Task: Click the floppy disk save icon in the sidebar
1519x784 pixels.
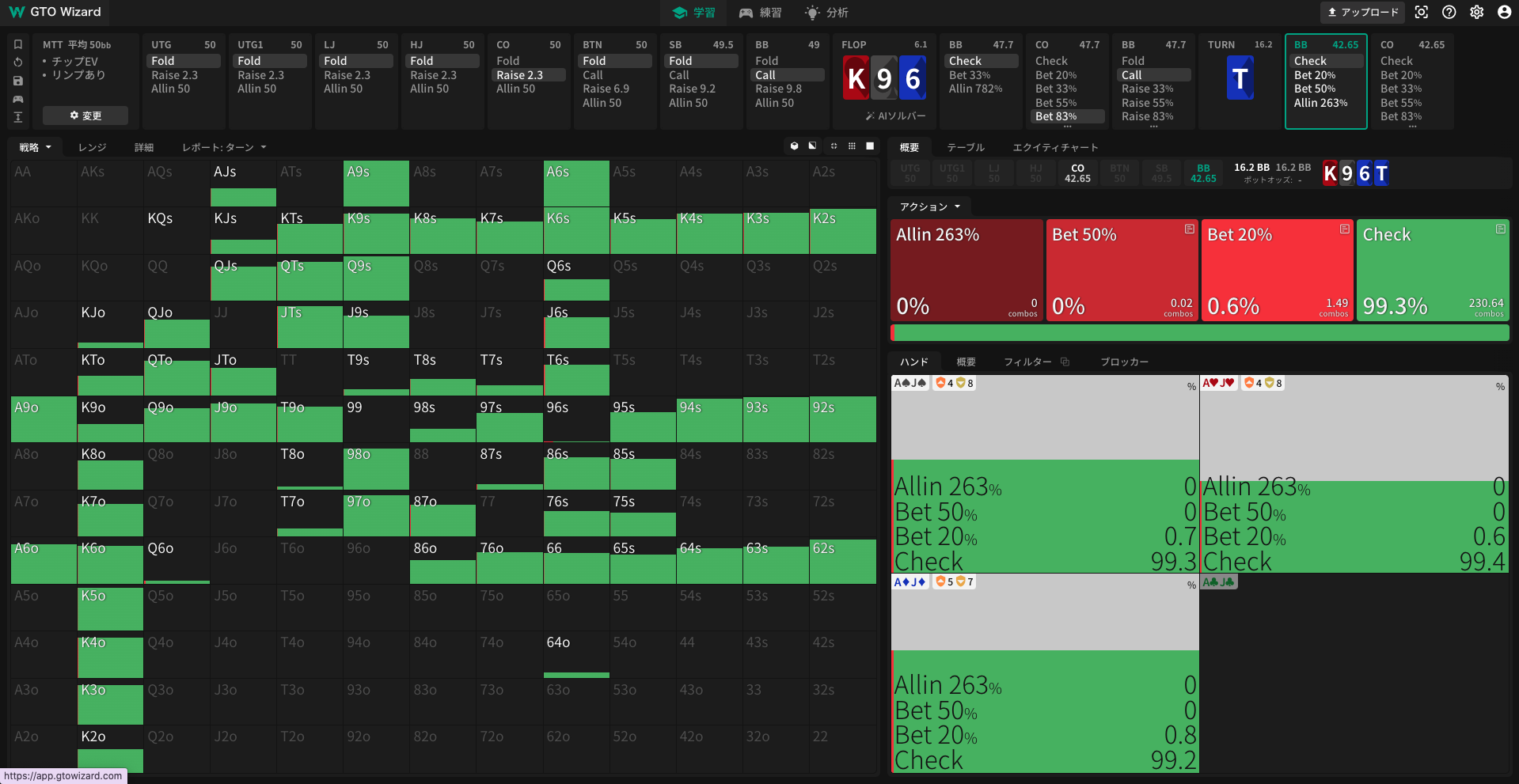Action: pos(18,81)
